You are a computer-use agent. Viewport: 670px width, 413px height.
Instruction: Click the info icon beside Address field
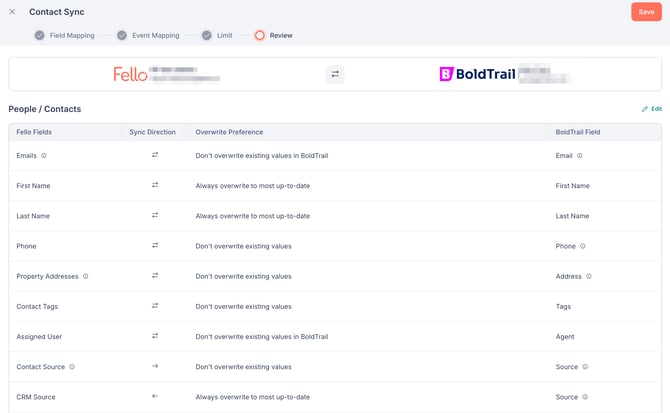pyautogui.click(x=589, y=276)
